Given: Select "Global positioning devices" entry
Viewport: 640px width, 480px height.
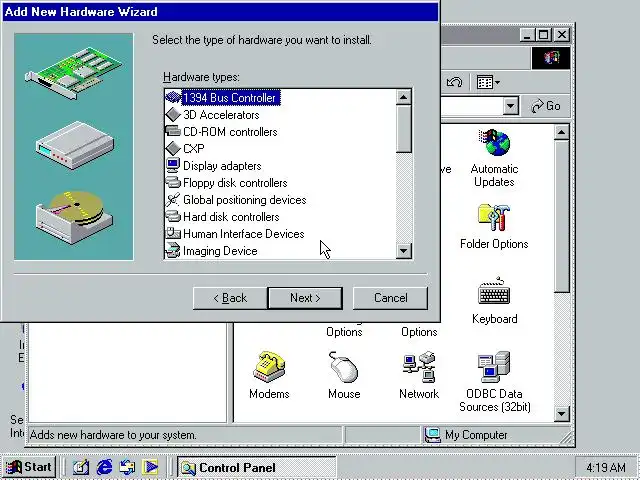Looking at the screenshot, I should pos(244,200).
